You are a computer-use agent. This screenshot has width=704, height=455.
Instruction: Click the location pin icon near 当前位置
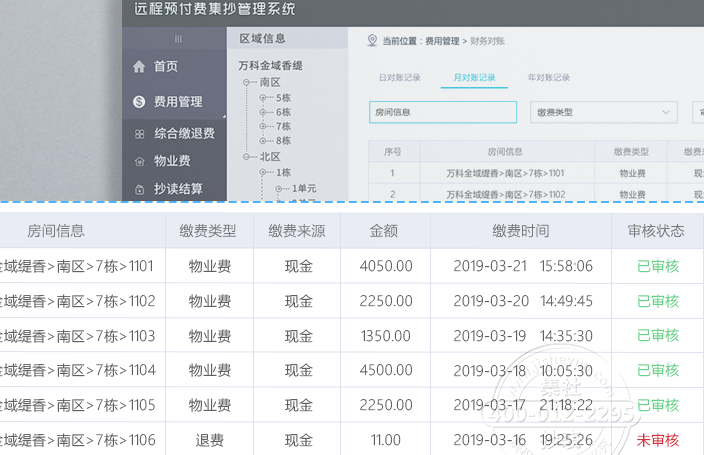(x=372, y=41)
